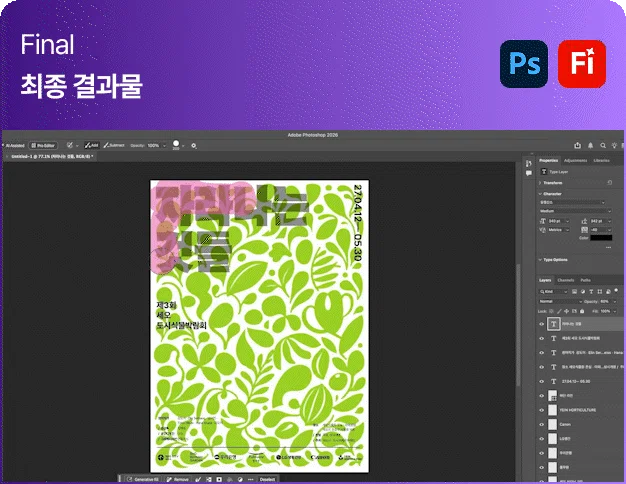The height and width of the screenshot is (484, 626).
Task: Switch to the Layers tab
Action: [545, 280]
